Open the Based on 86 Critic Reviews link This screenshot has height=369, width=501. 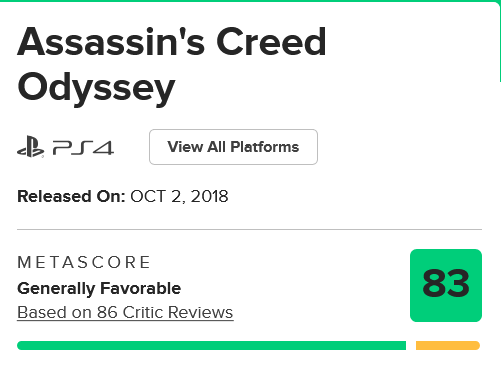point(125,313)
